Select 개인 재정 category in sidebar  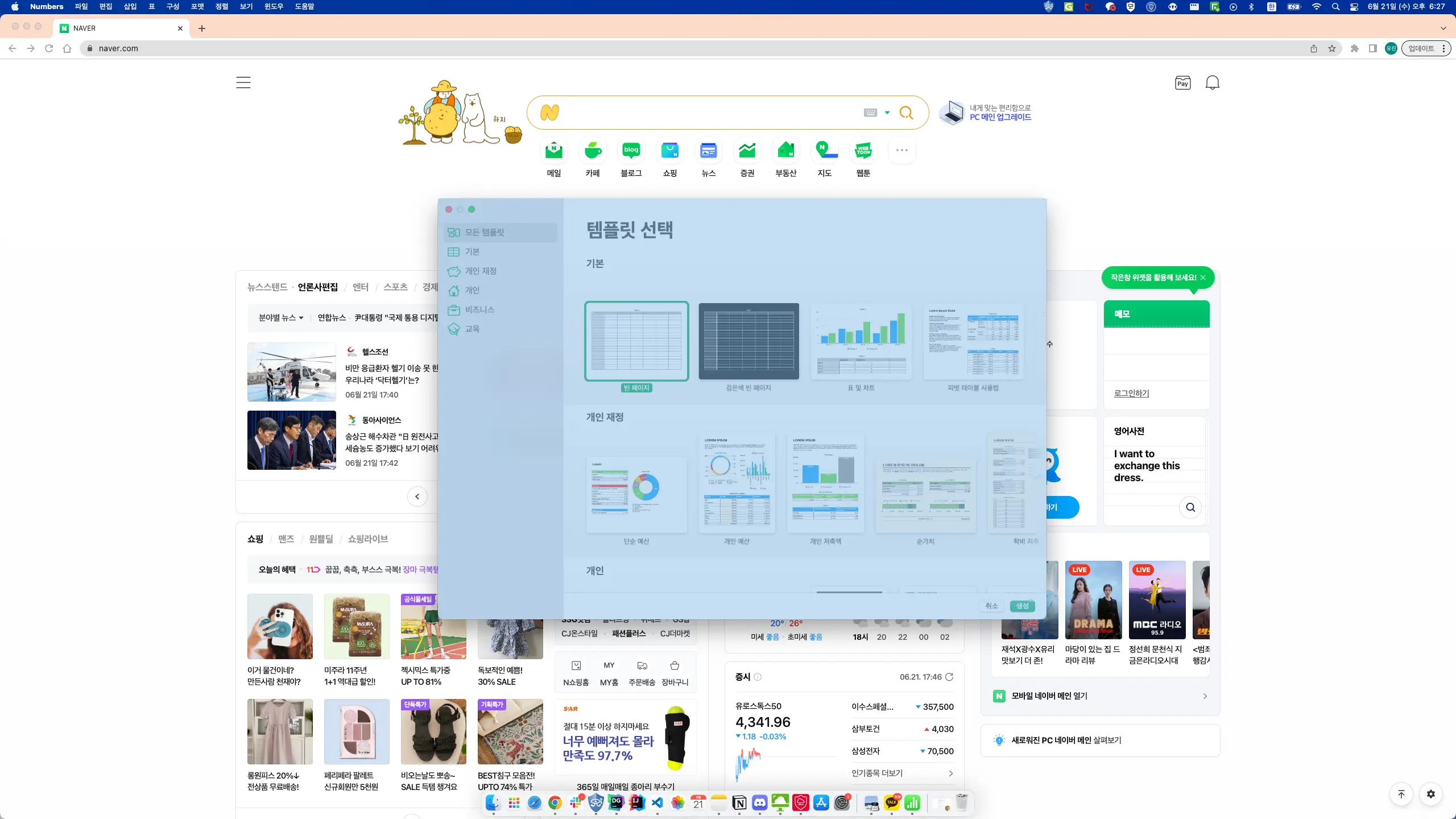[481, 271]
